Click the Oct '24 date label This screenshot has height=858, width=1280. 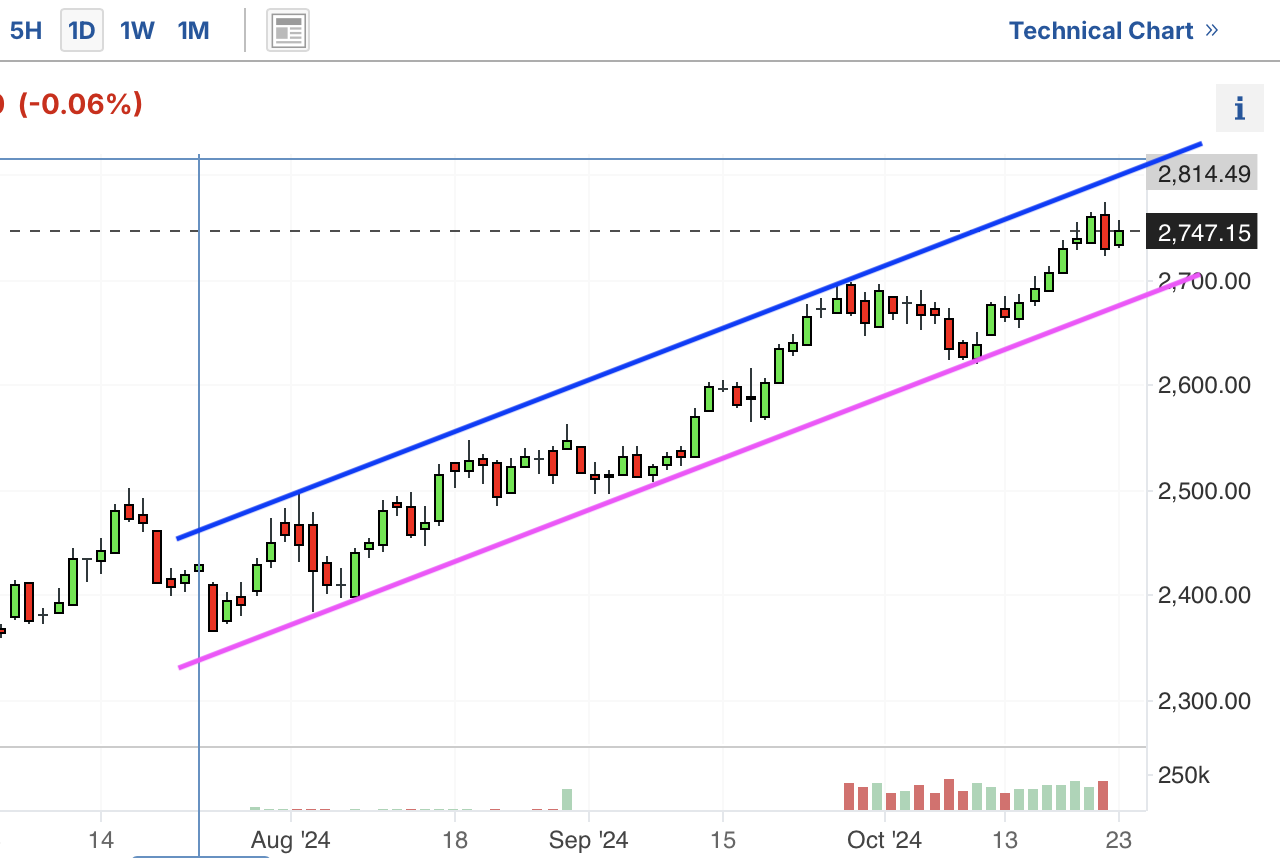[x=885, y=840]
